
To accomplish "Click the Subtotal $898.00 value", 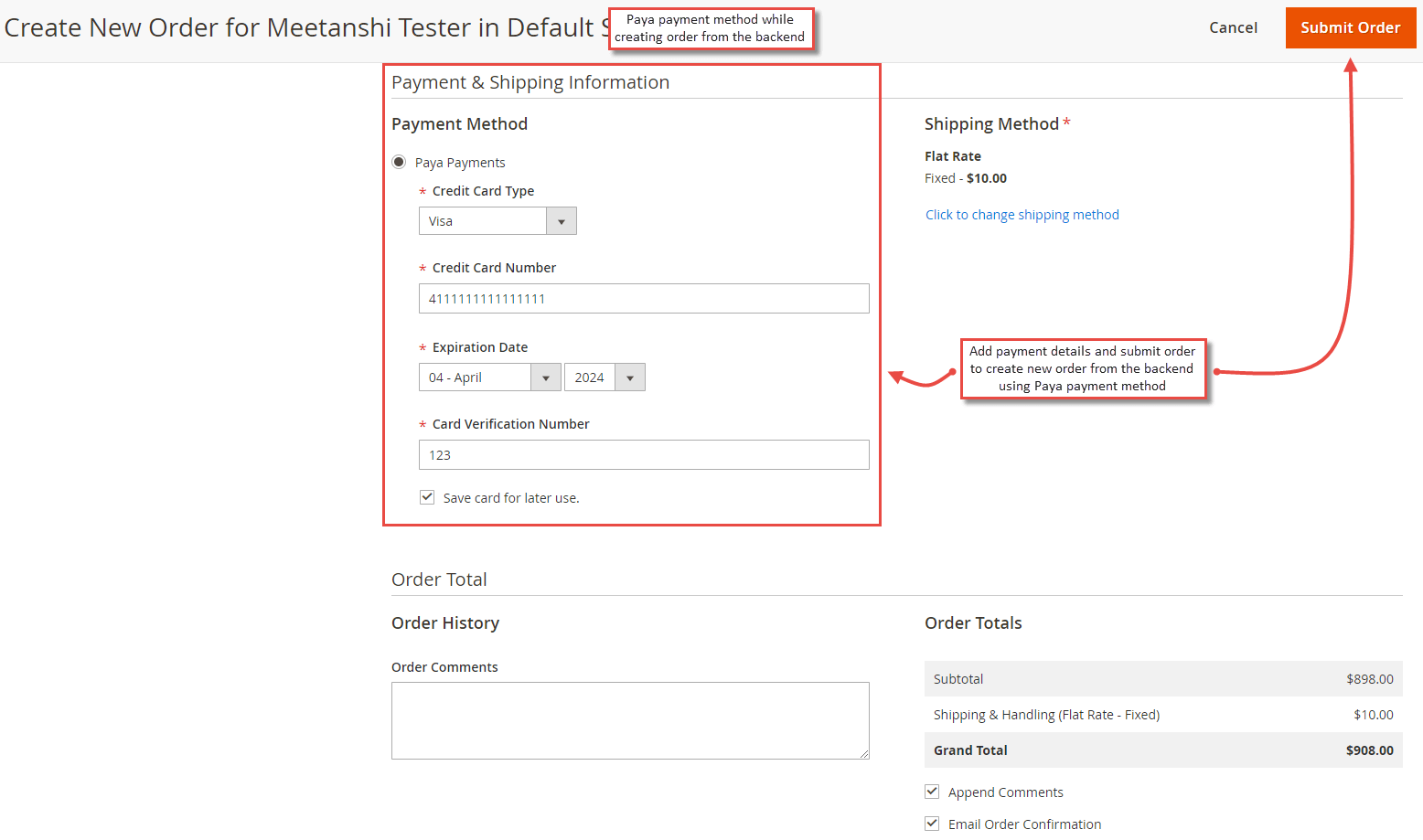I will coord(1369,679).
